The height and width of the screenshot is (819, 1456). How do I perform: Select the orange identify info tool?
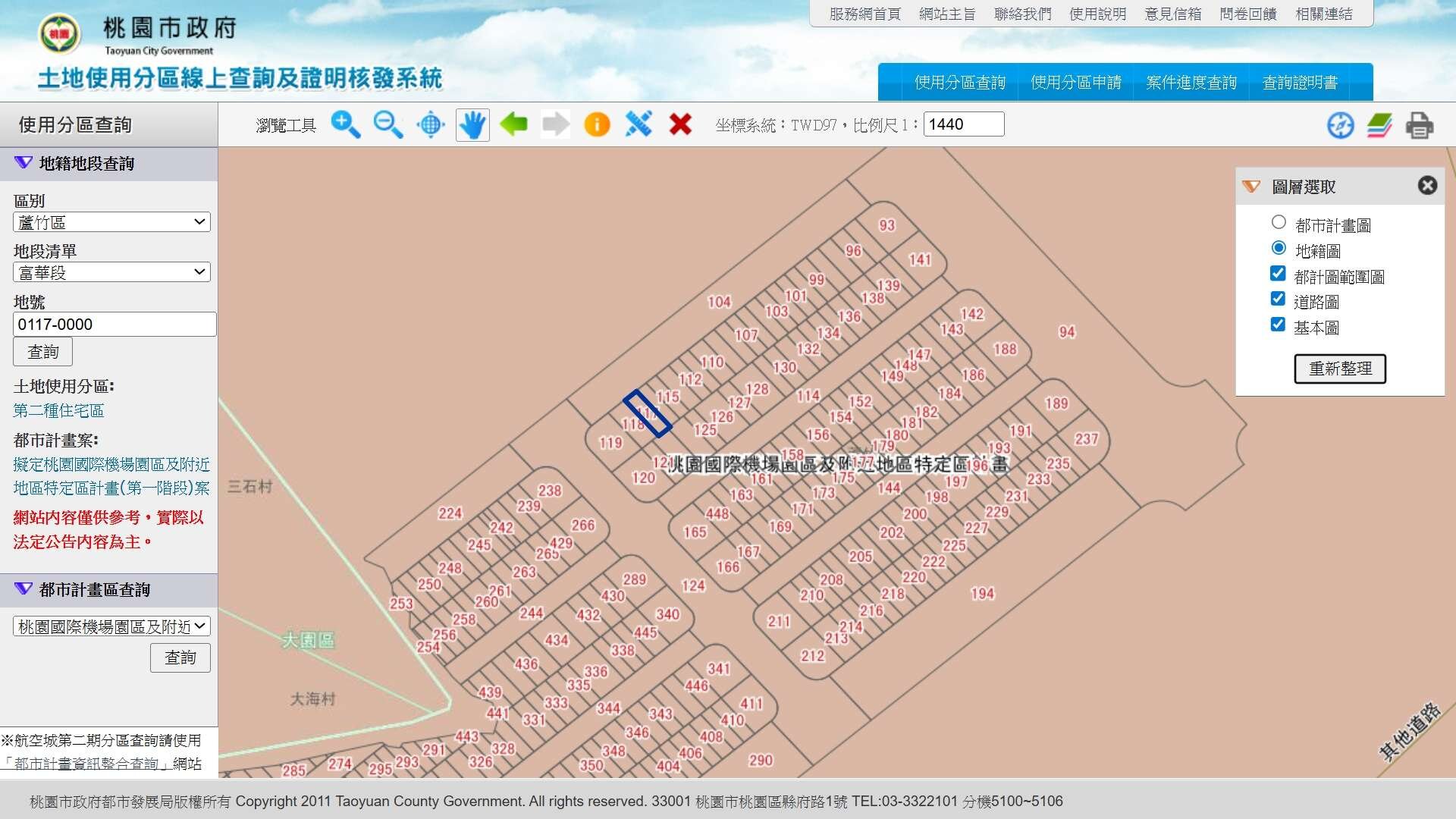(597, 124)
